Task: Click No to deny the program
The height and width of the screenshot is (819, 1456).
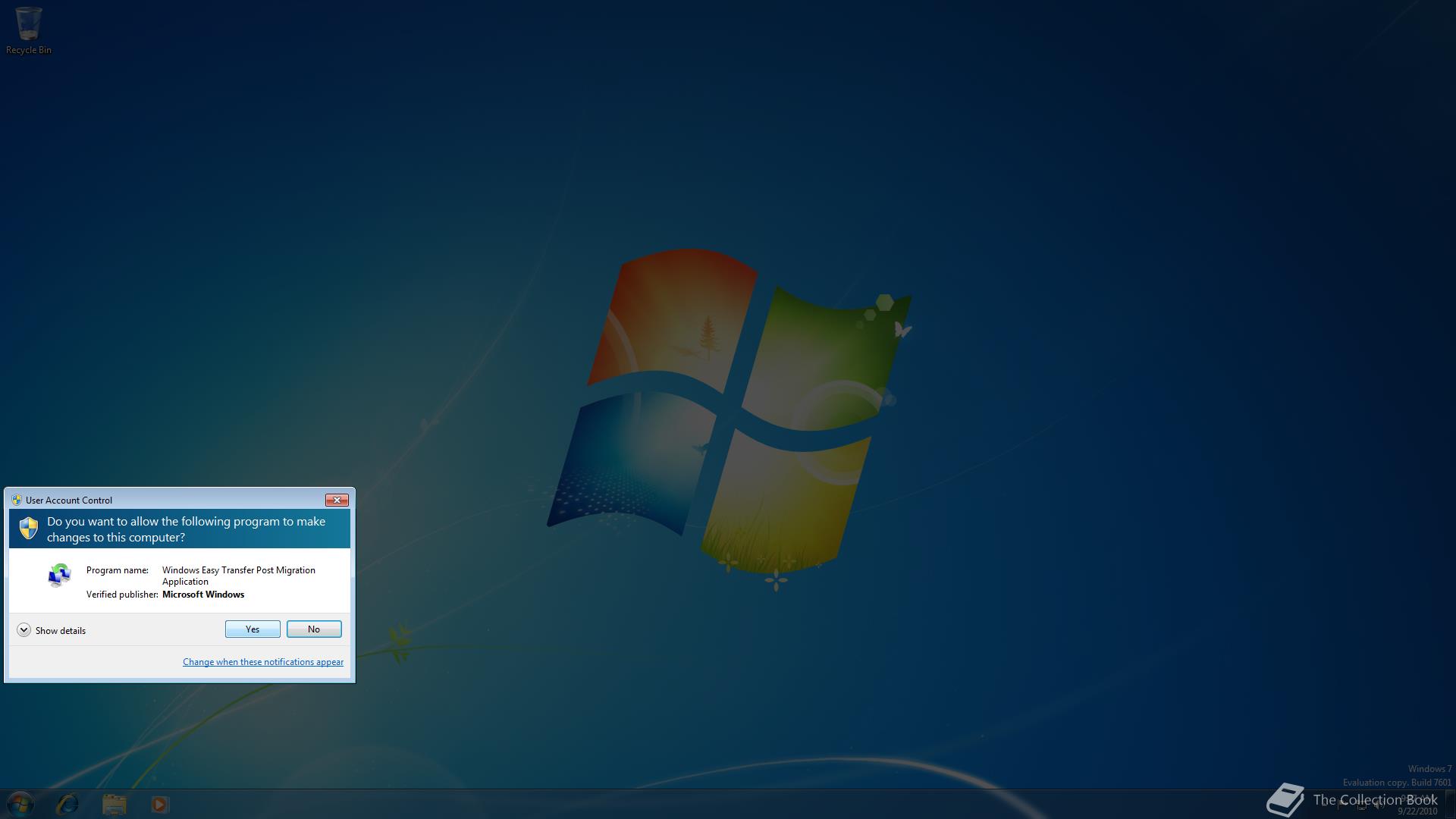Action: 314,629
